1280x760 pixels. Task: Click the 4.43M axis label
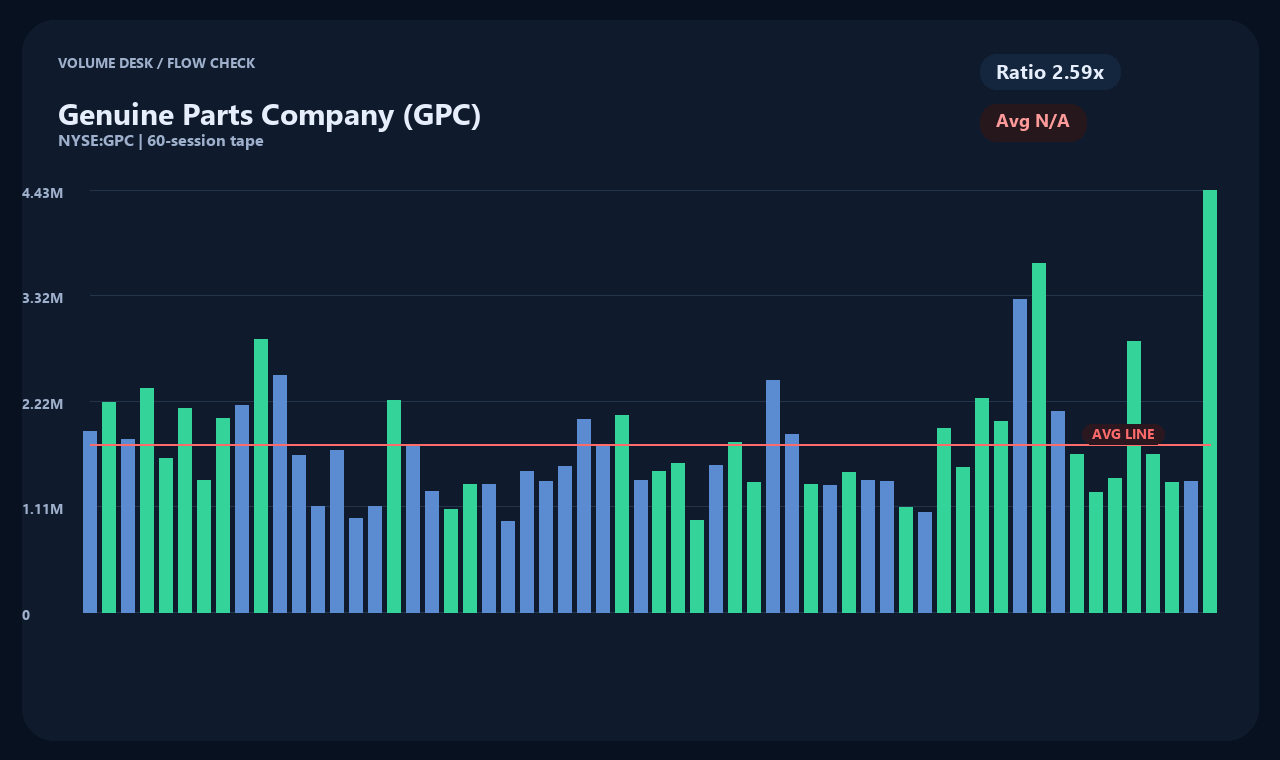[x=43, y=192]
